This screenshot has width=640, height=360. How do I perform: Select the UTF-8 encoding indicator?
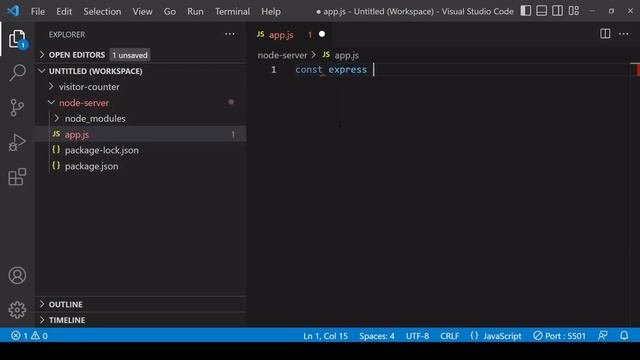[417, 336]
